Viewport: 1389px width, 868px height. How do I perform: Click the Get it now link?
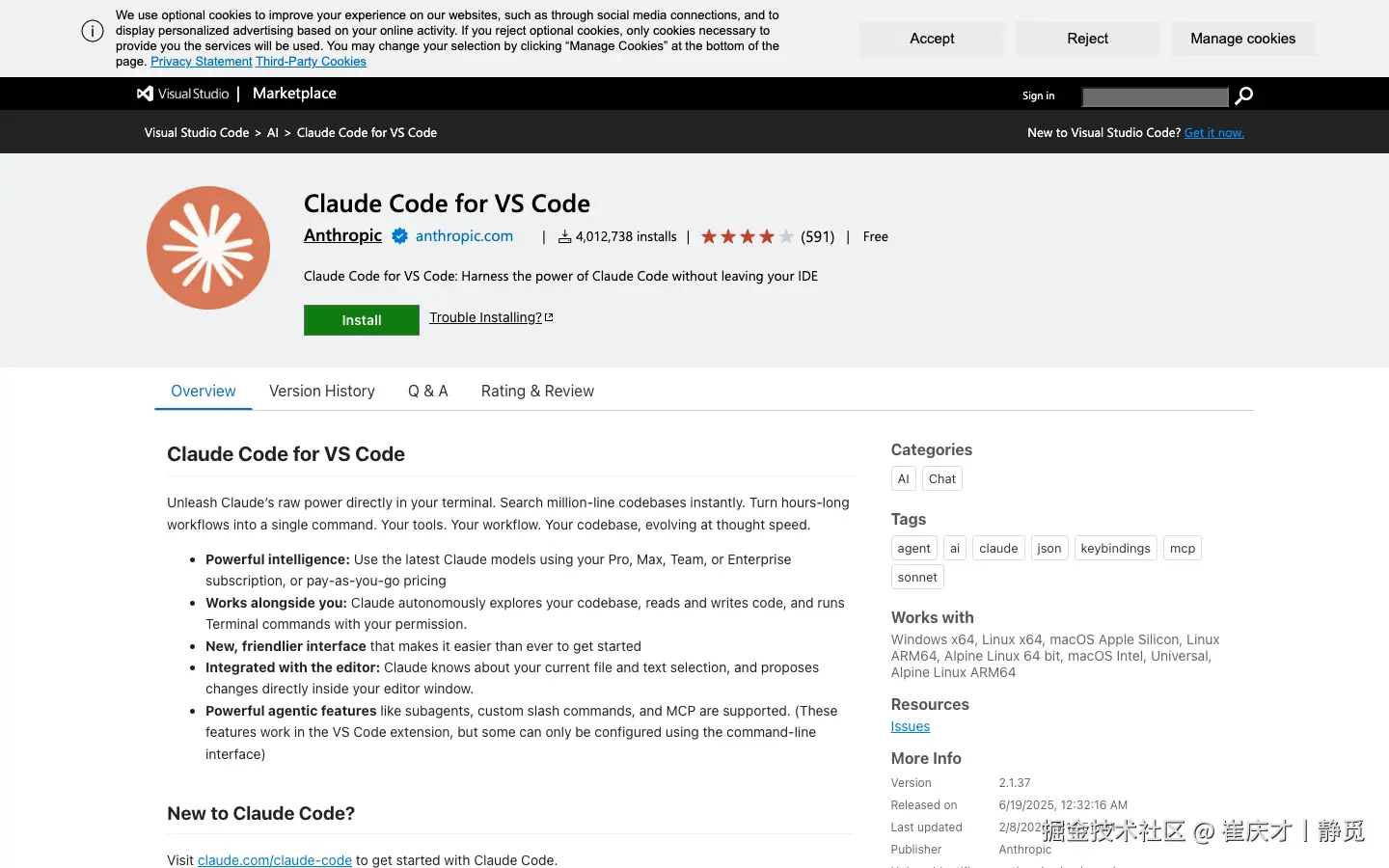pos(1213,132)
